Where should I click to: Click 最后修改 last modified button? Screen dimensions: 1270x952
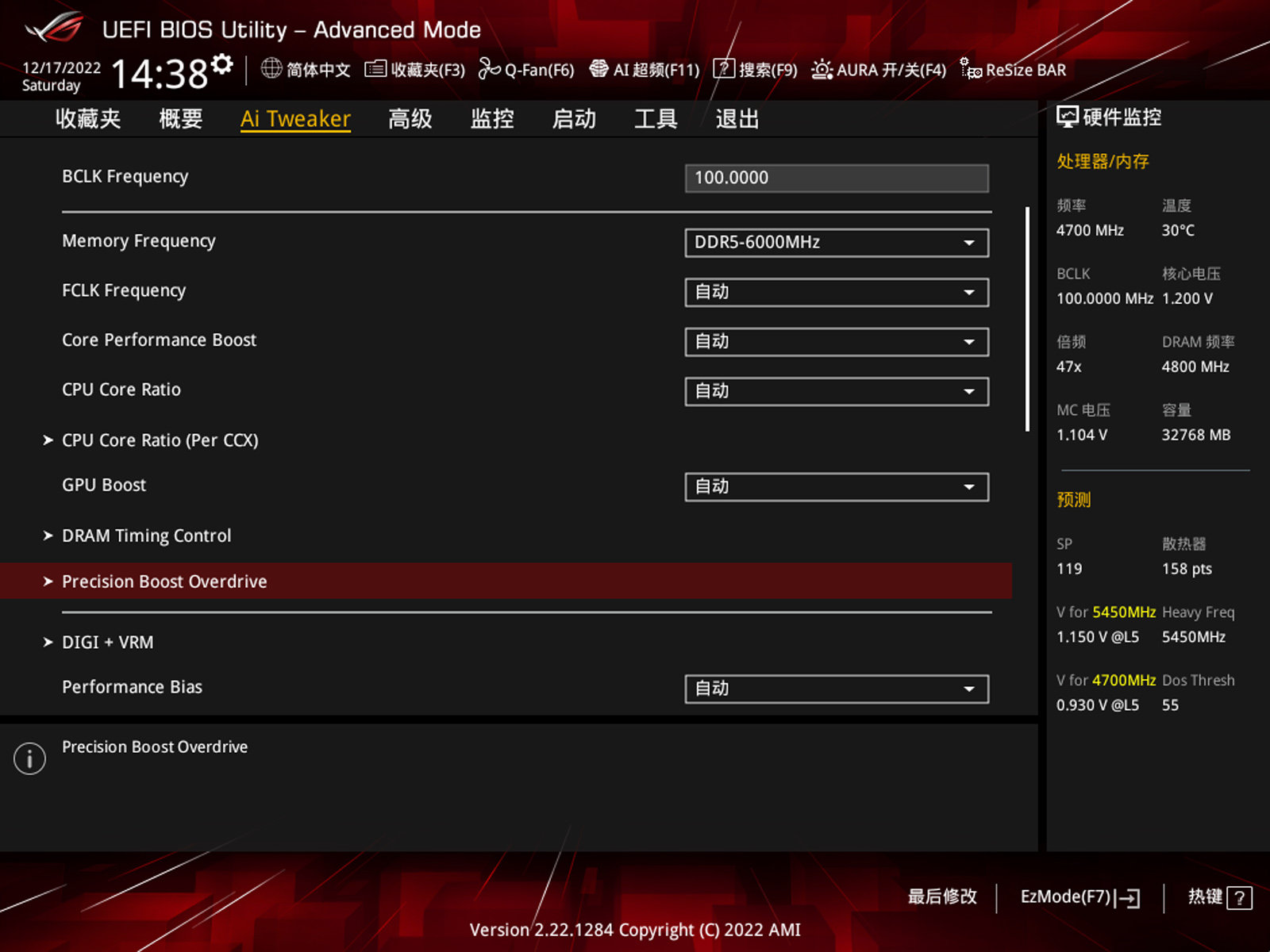942,897
